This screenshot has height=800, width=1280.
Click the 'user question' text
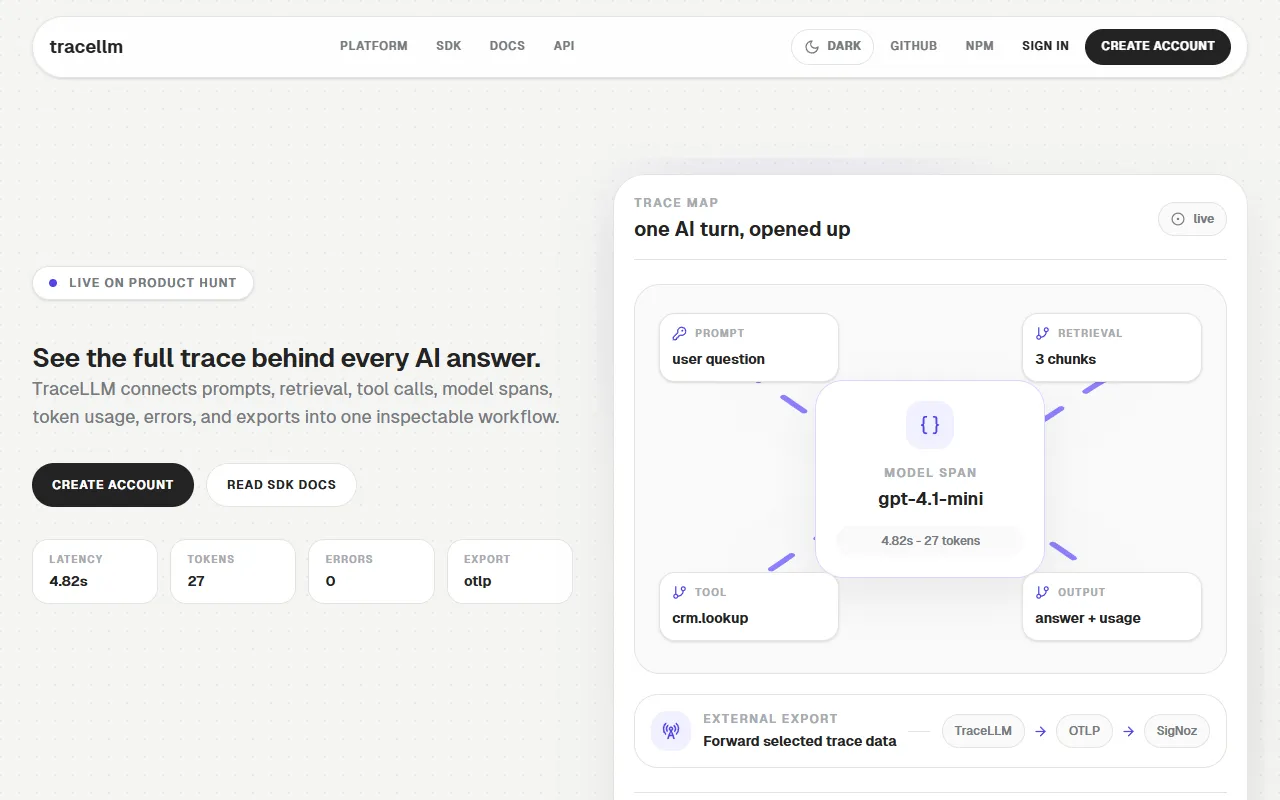718,359
